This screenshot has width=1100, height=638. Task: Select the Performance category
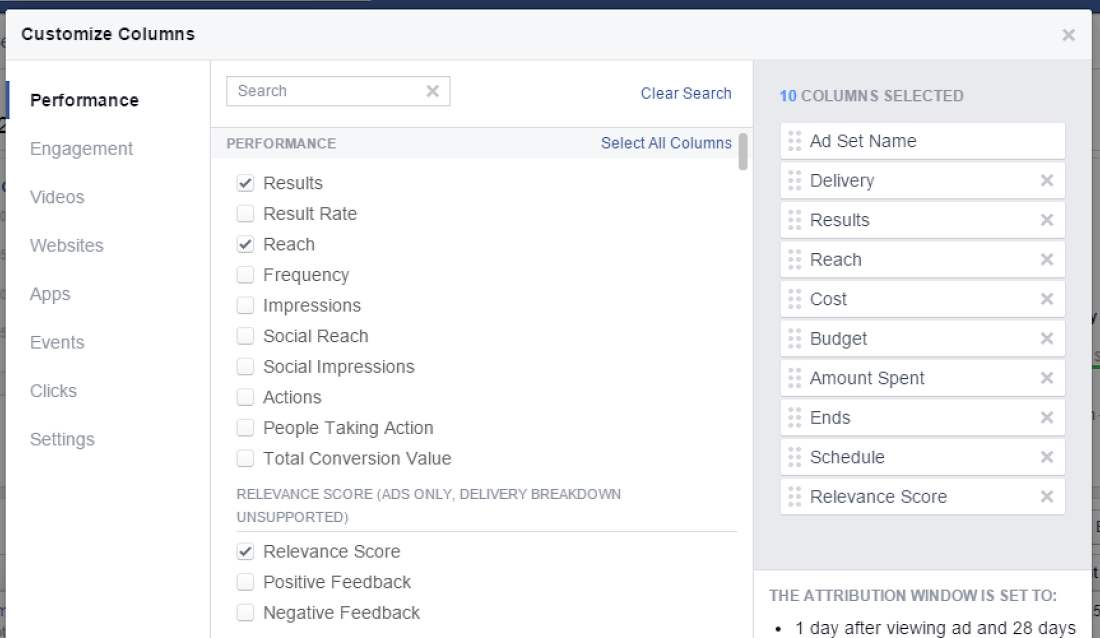84,100
